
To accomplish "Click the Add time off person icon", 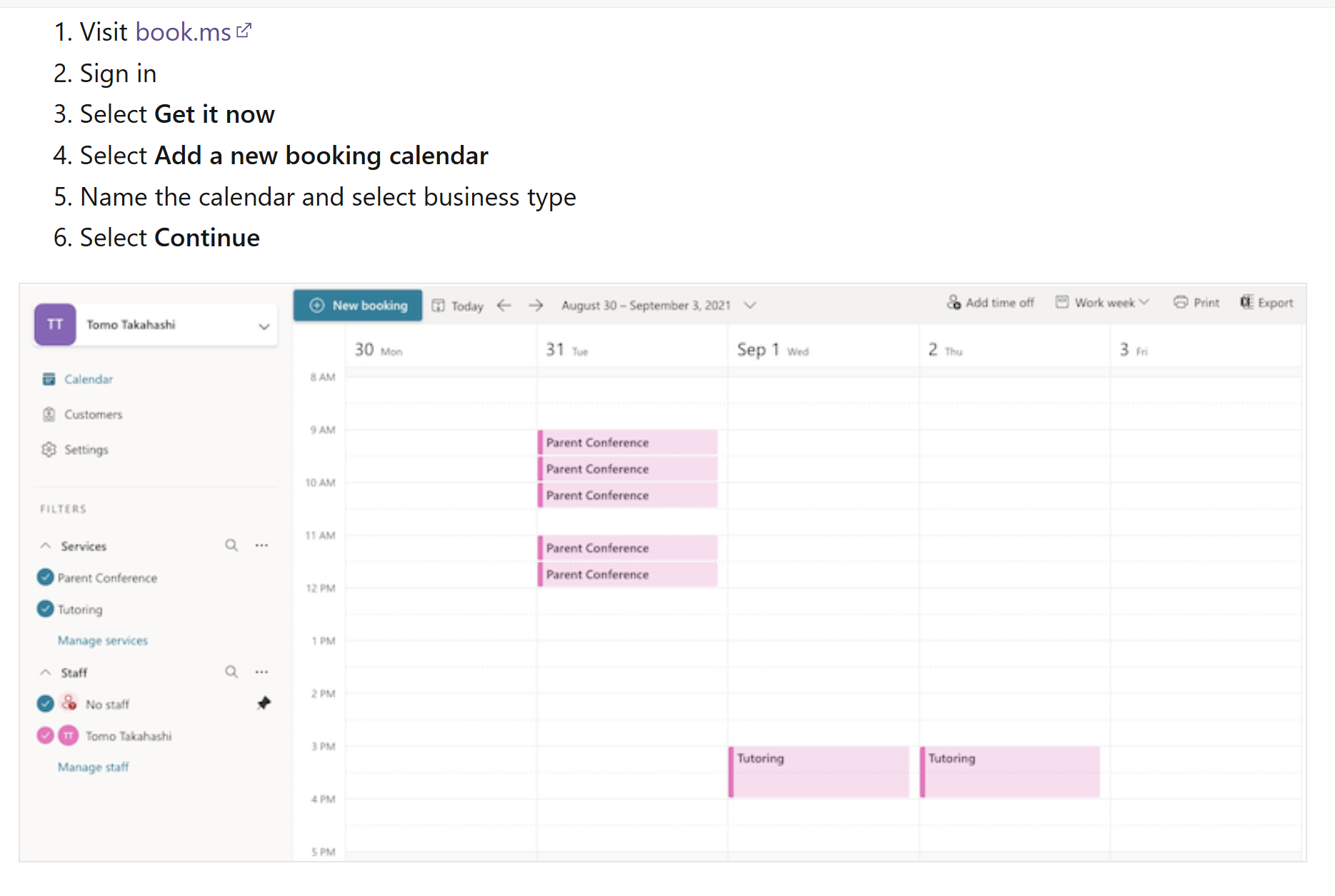I will [x=954, y=302].
